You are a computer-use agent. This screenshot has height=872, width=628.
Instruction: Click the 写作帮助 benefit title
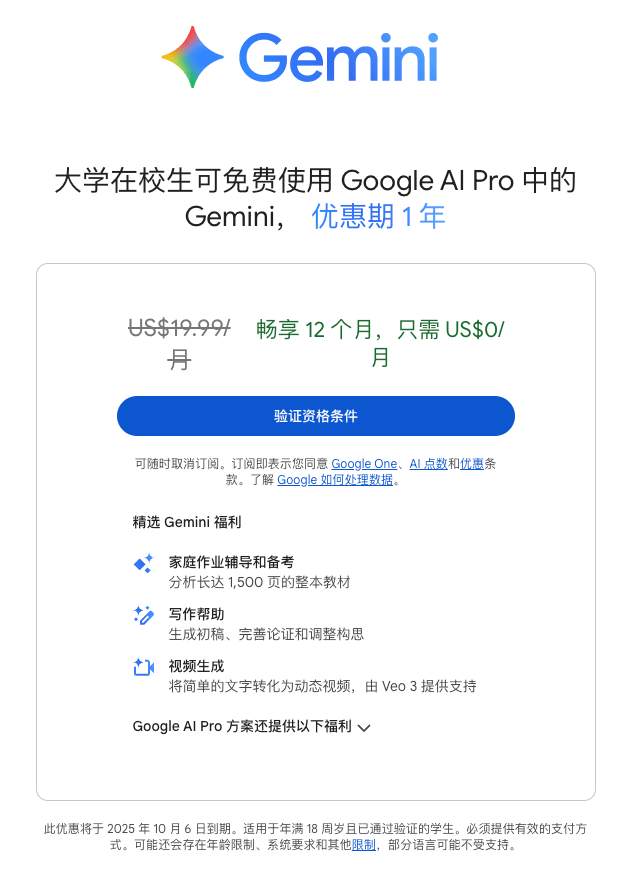pos(196,614)
